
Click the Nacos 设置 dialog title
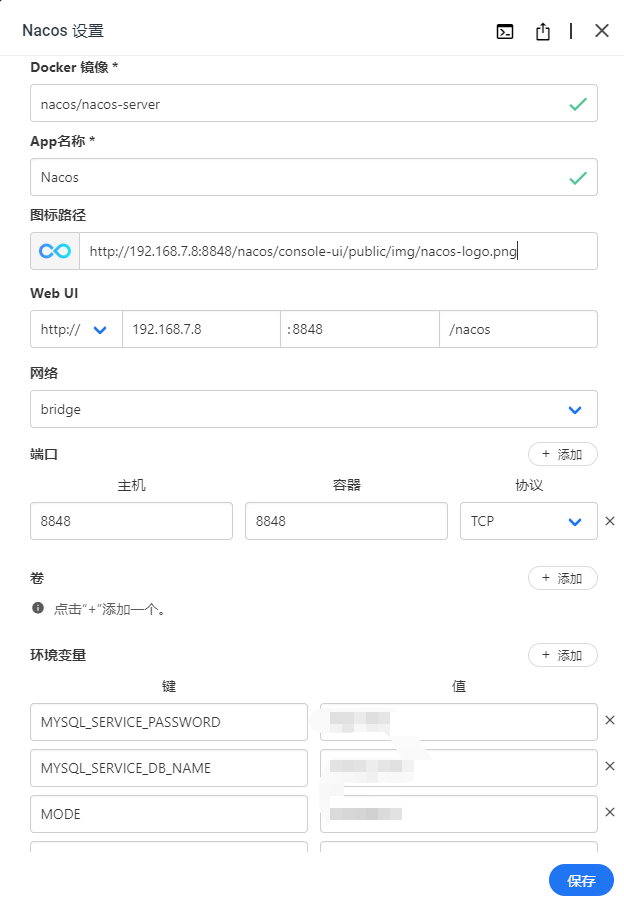click(63, 30)
